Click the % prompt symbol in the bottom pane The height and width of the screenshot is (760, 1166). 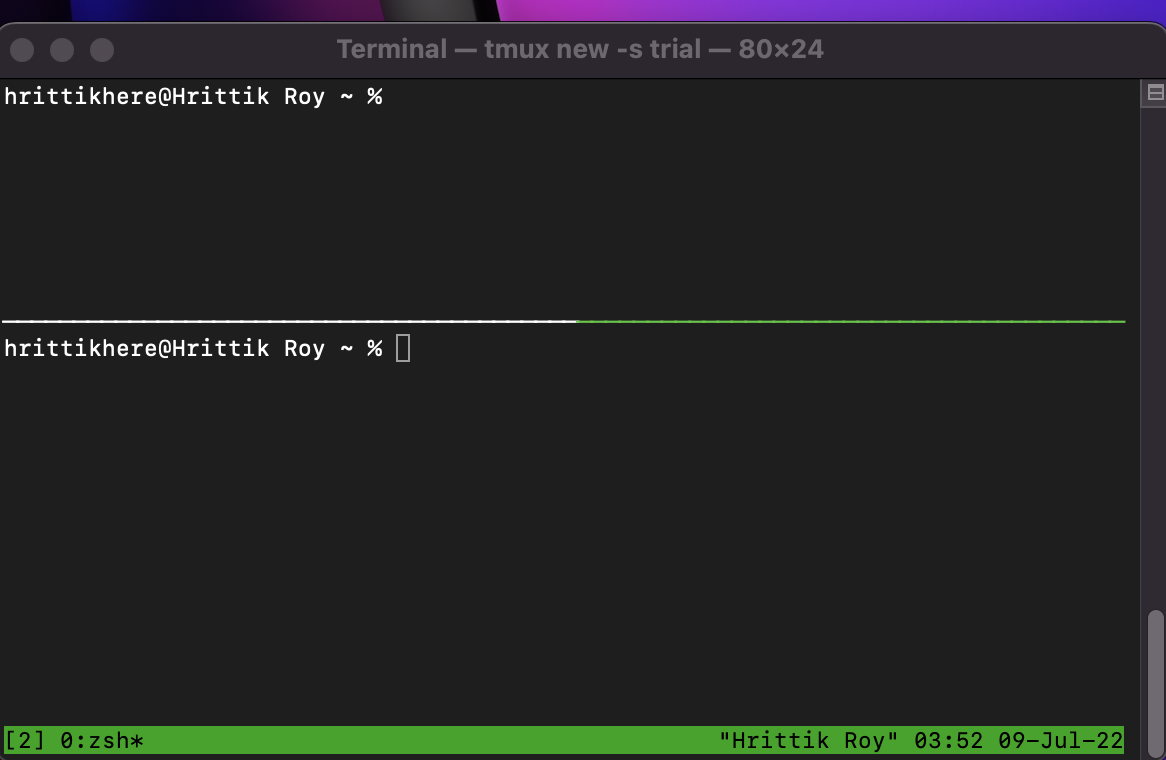377,348
